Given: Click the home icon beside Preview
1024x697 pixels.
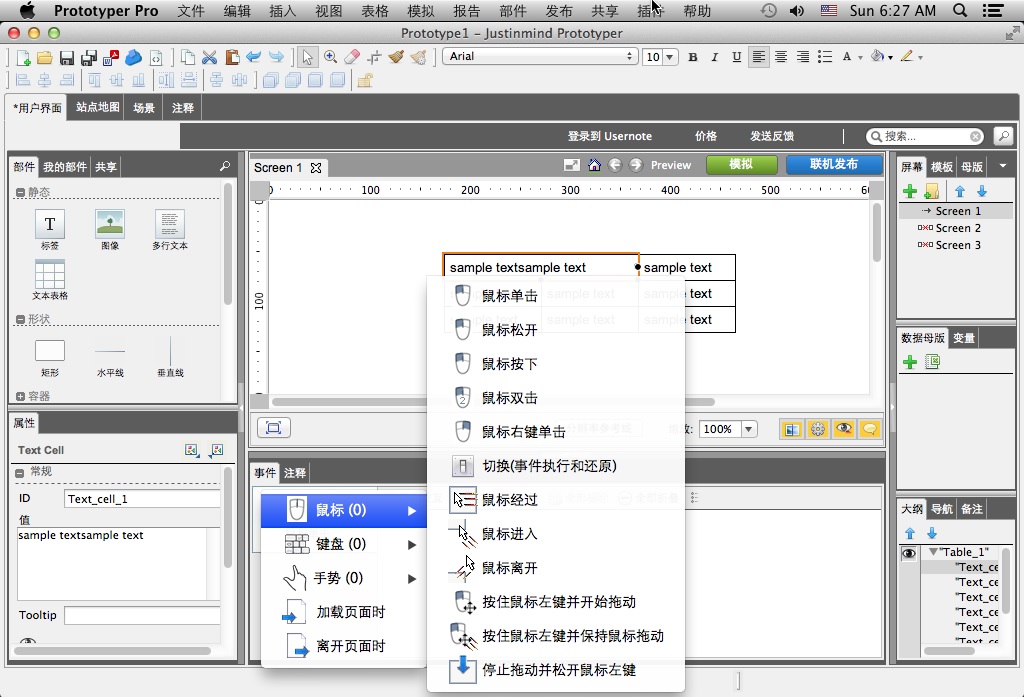Looking at the screenshot, I should 594,165.
